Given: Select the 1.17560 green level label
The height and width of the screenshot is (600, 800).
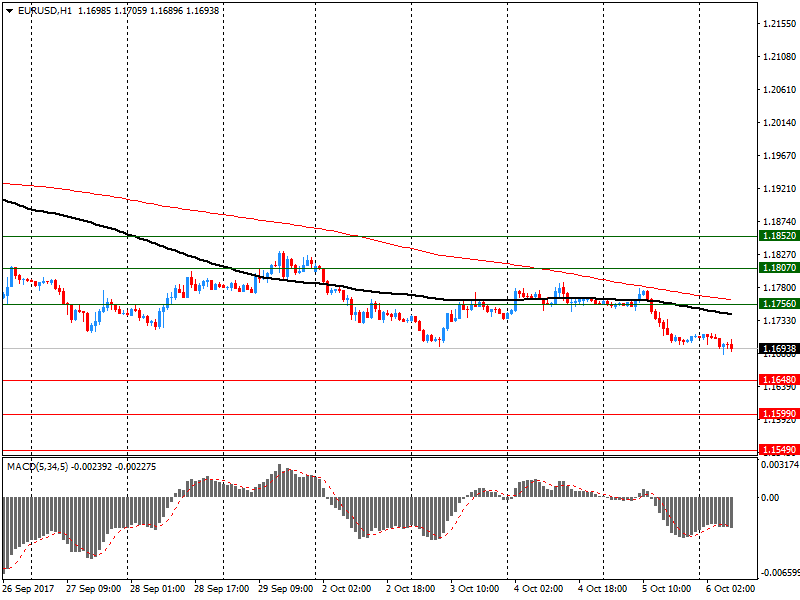Looking at the screenshot, I should click(x=779, y=304).
